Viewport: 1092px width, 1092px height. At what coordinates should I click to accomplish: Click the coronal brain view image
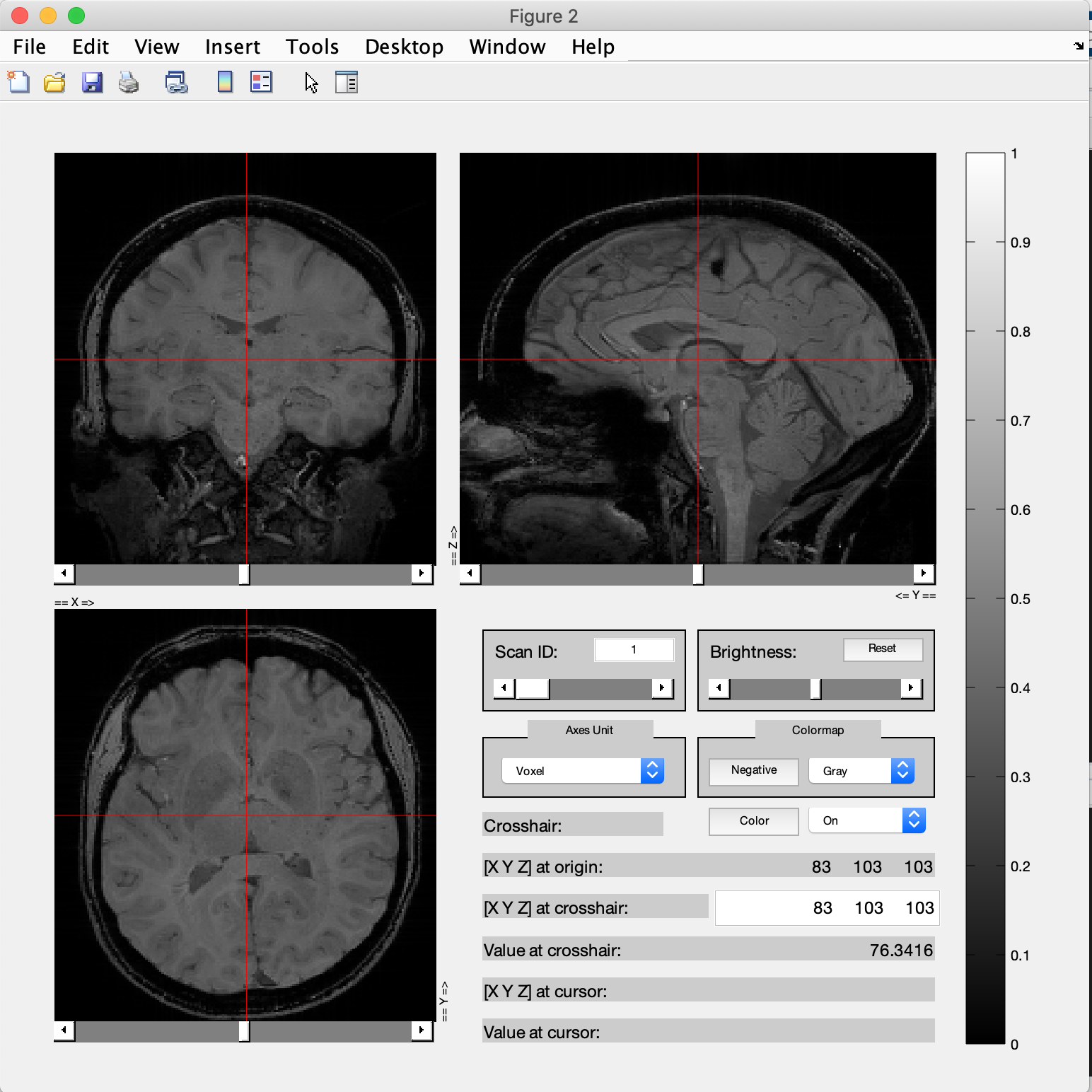[245, 358]
